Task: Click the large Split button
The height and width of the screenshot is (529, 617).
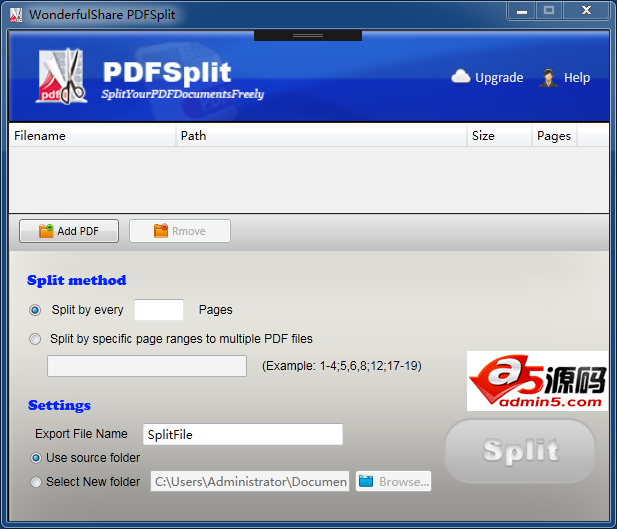Action: [x=520, y=451]
